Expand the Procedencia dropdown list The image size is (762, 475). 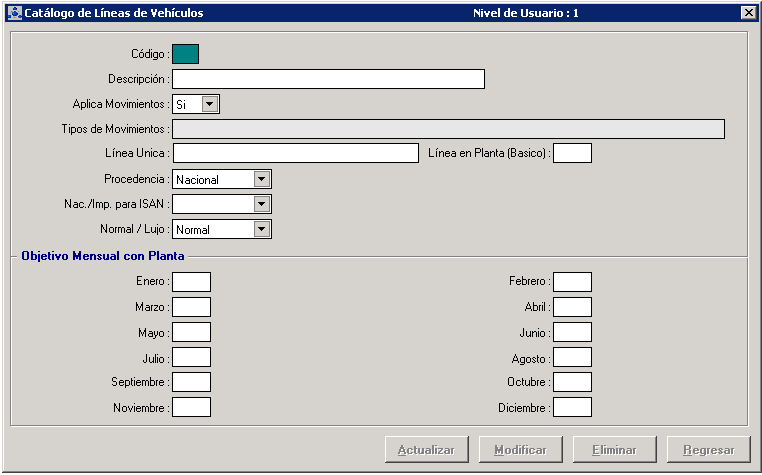[261, 179]
